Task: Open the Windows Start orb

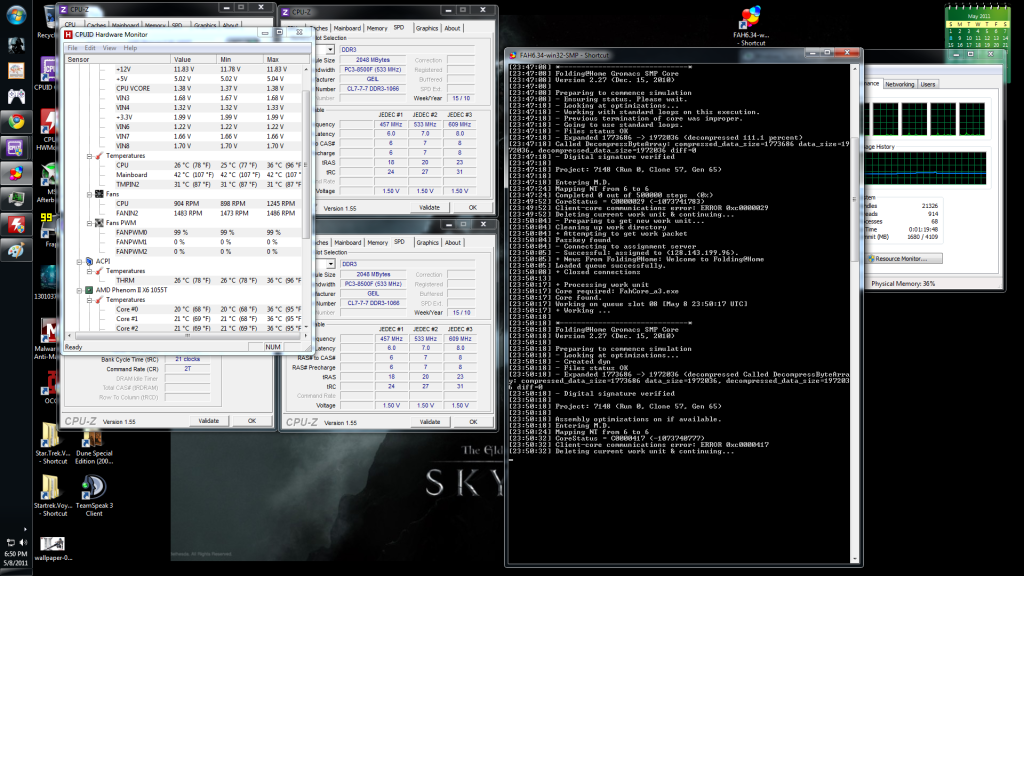Action: pos(16,14)
